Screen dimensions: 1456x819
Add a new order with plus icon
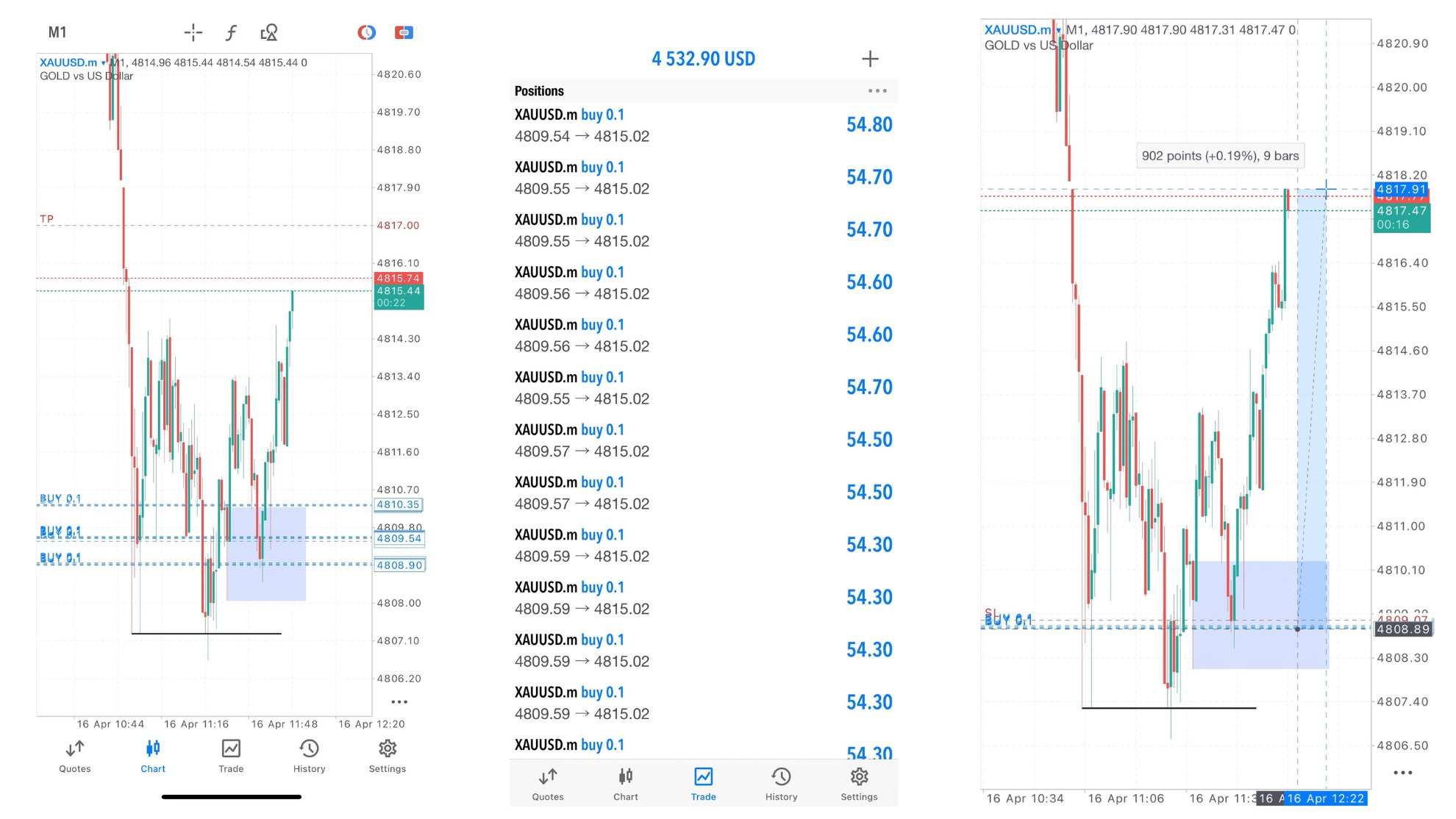point(870,59)
